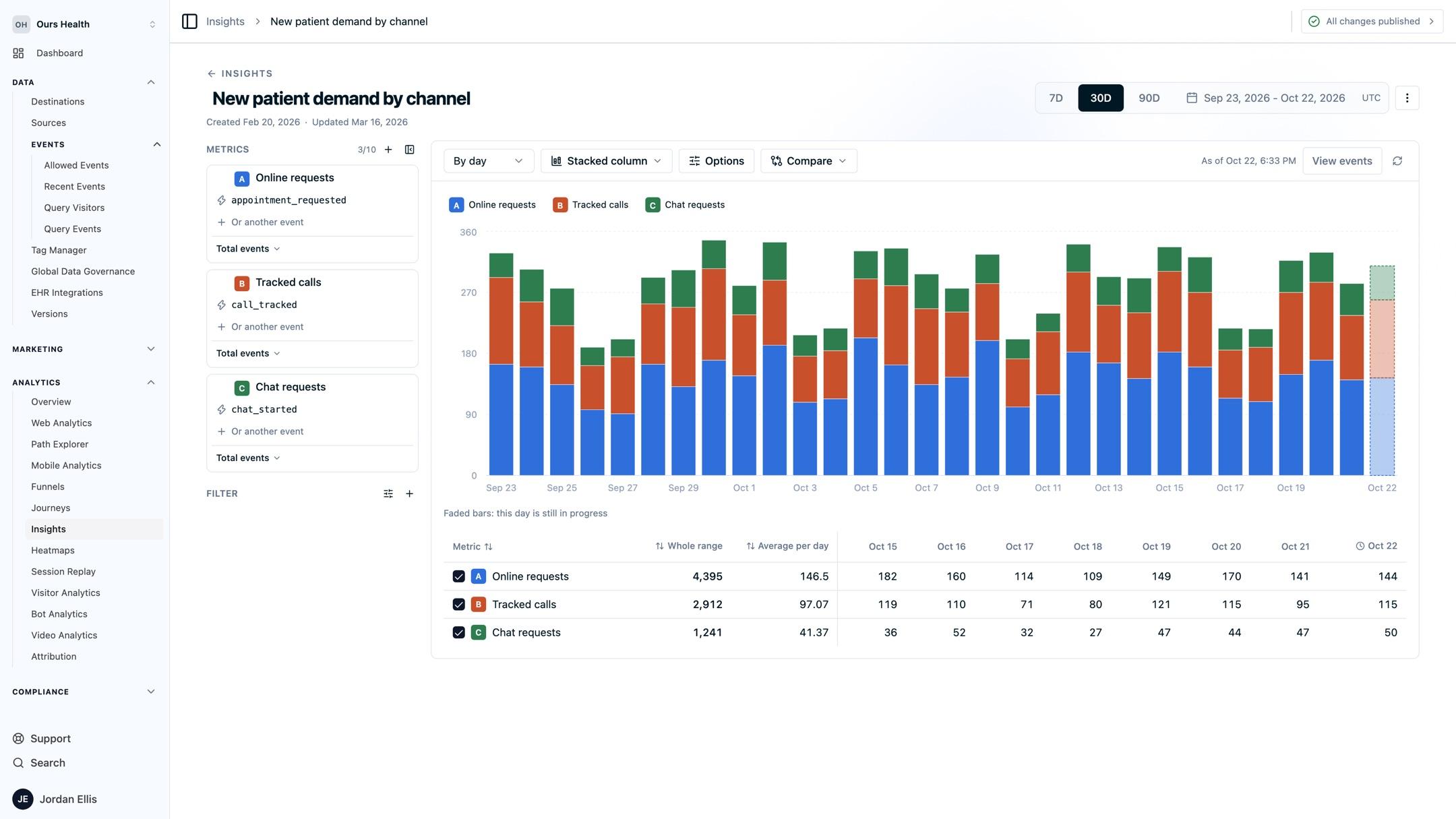Open the Ours Health workspace switcher

pos(84,24)
